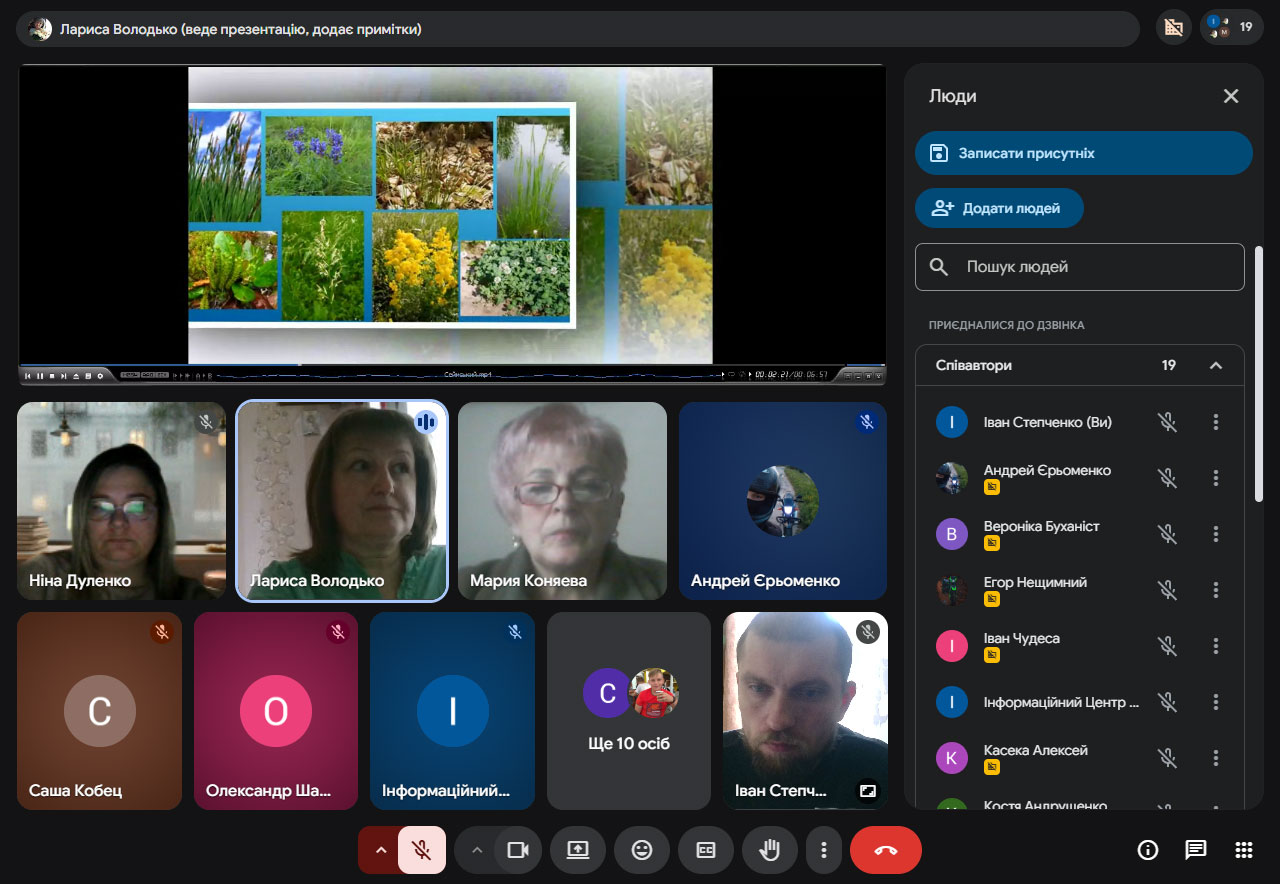Click the people panel scrollbar
The image size is (1280, 884).
click(x=1259, y=375)
